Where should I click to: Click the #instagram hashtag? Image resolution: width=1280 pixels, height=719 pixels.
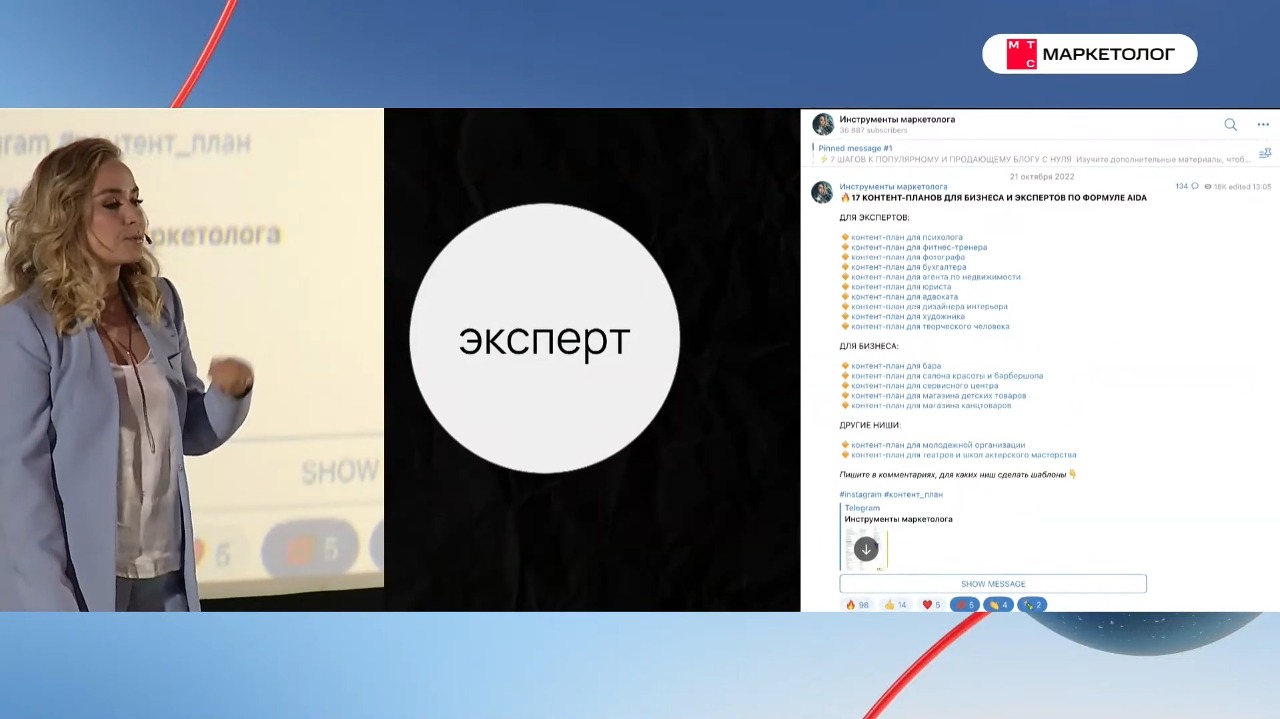point(860,494)
